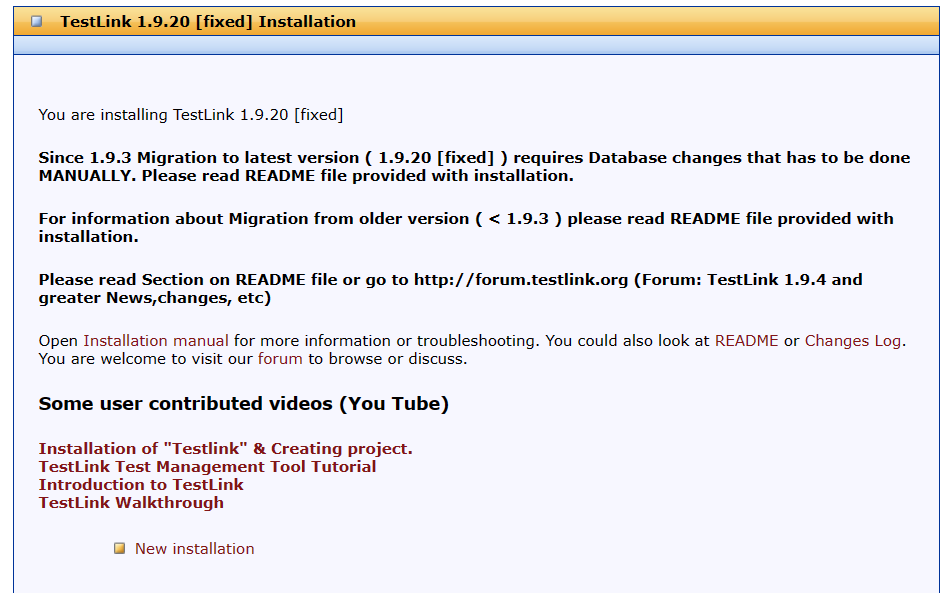Viewport: 947px width, 593px height.
Task: Start the New installation link
Action: pos(194,549)
